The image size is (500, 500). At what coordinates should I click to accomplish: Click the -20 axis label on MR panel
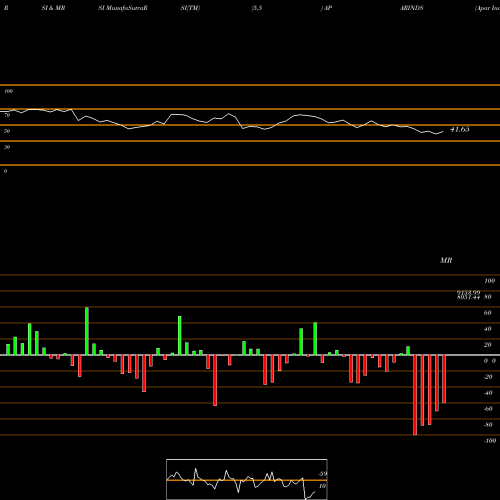(x=488, y=377)
